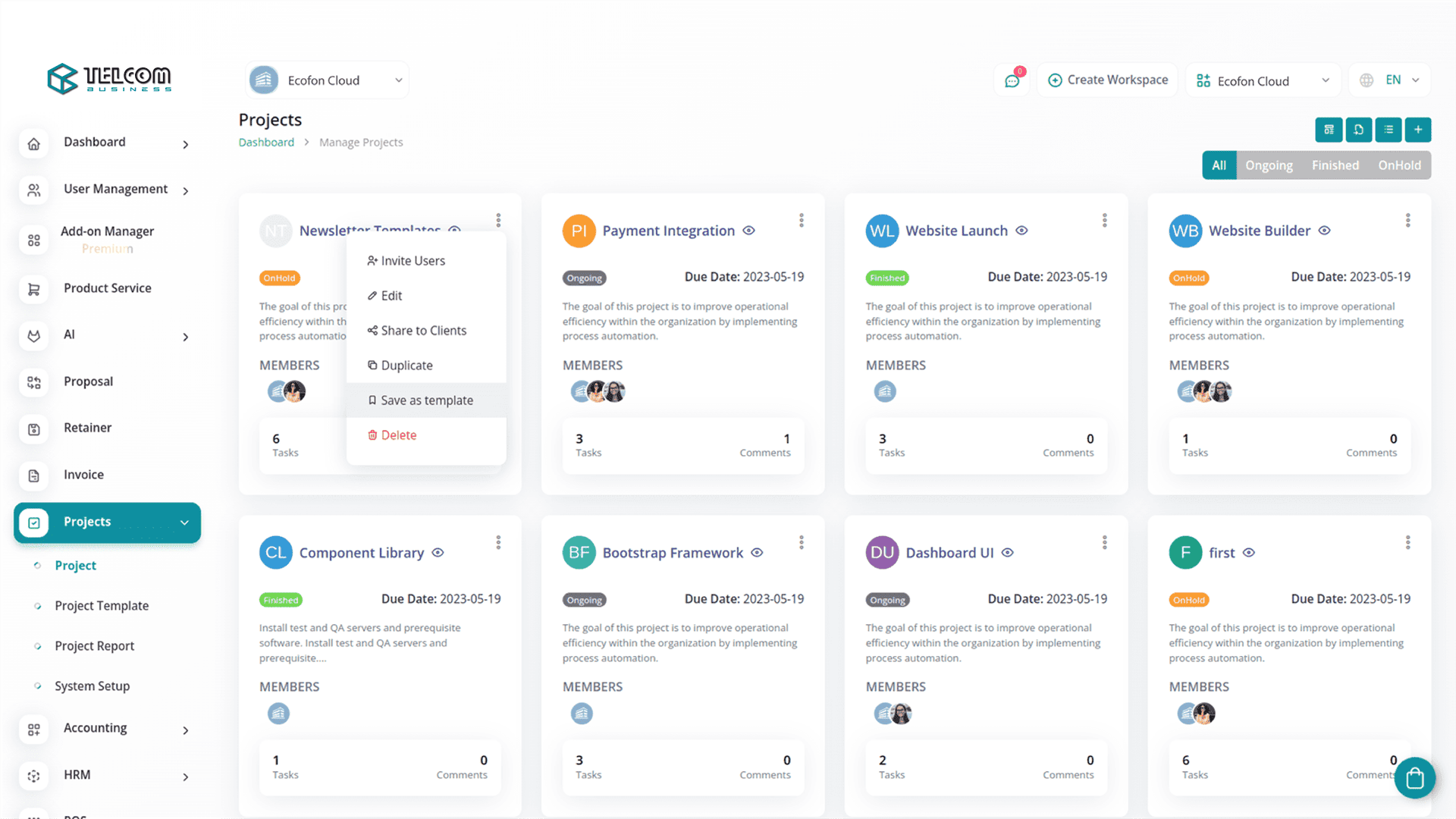Click the plus add-project button
Image resolution: width=1456 pixels, height=819 pixels.
coord(1417,130)
